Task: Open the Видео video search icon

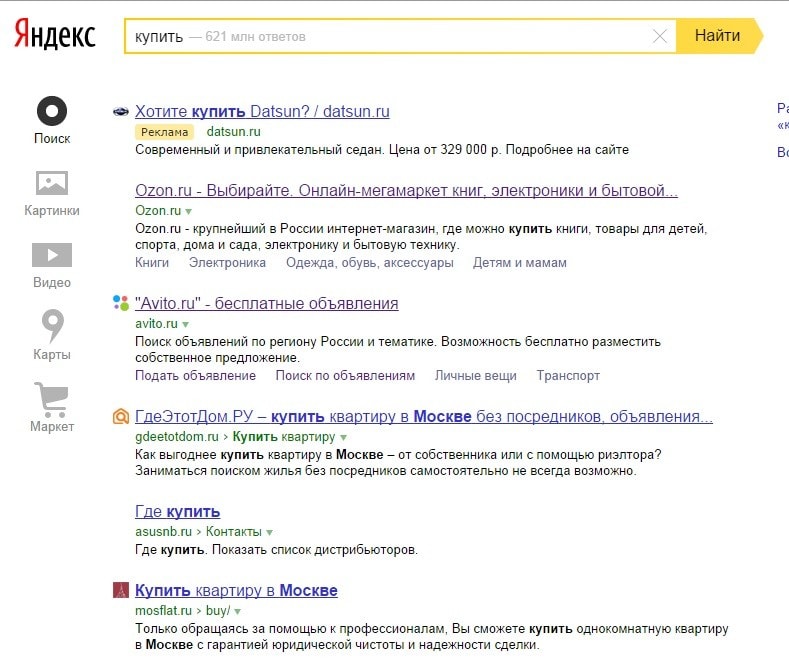Action: 52,256
